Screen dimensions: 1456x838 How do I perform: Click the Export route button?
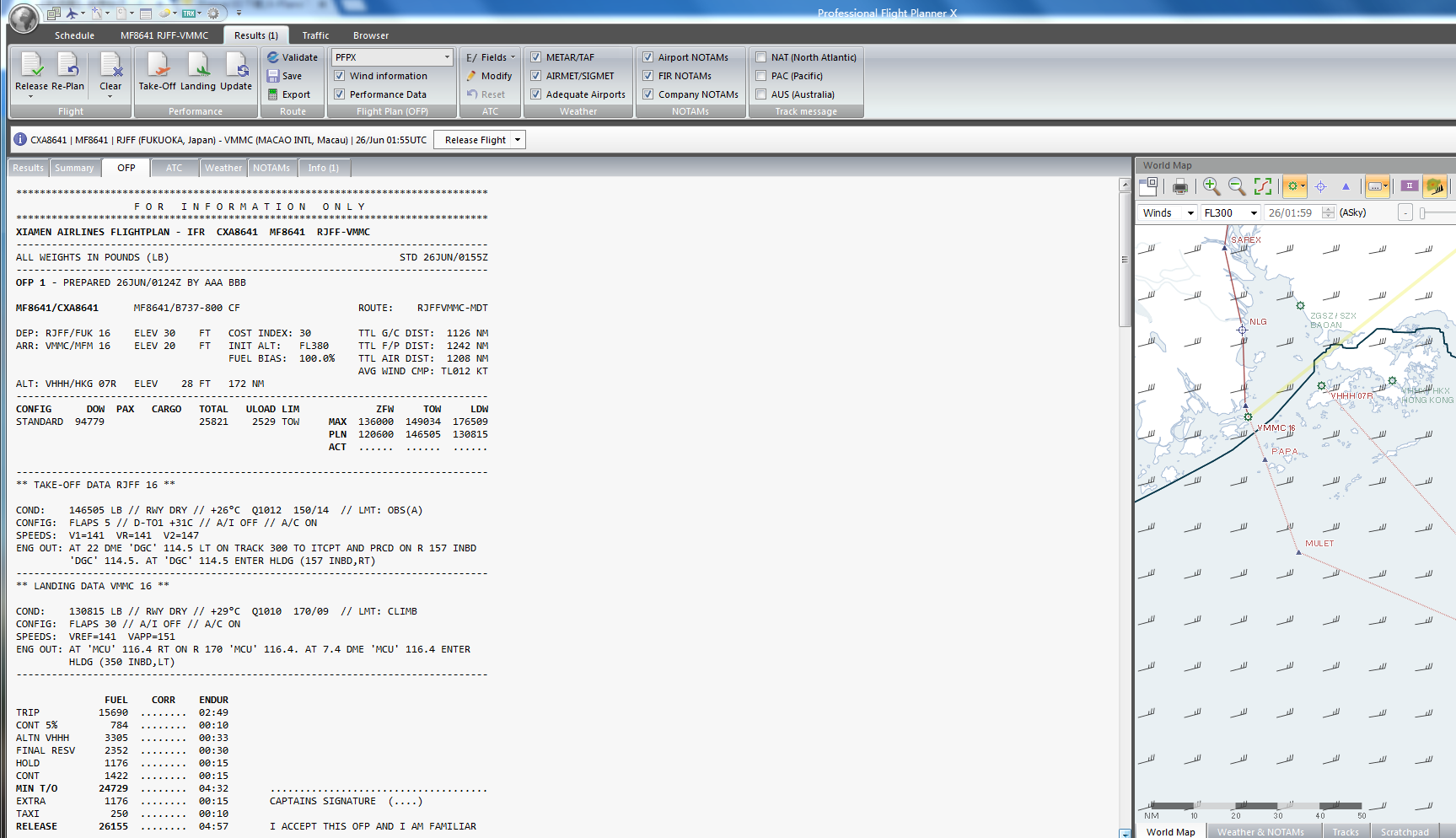click(x=288, y=94)
